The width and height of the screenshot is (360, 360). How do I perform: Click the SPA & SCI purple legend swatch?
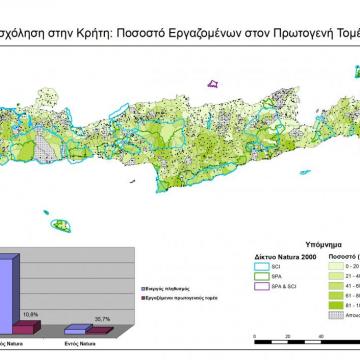261,286
